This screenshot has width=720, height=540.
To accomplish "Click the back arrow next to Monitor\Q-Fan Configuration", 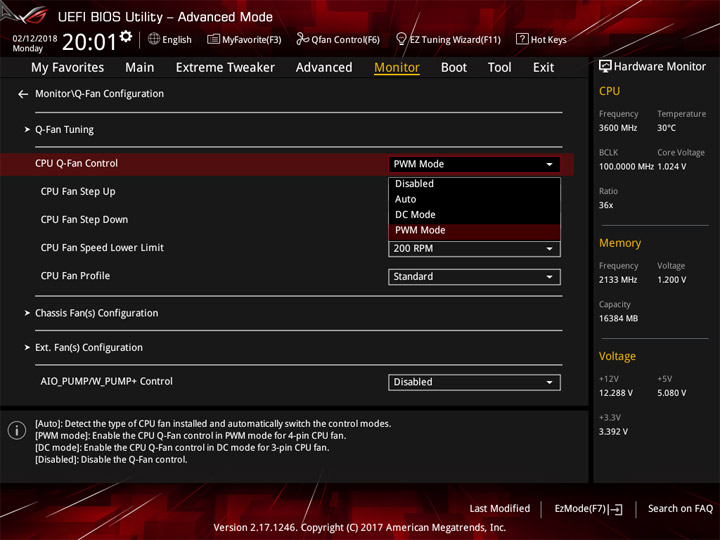I will (23, 94).
